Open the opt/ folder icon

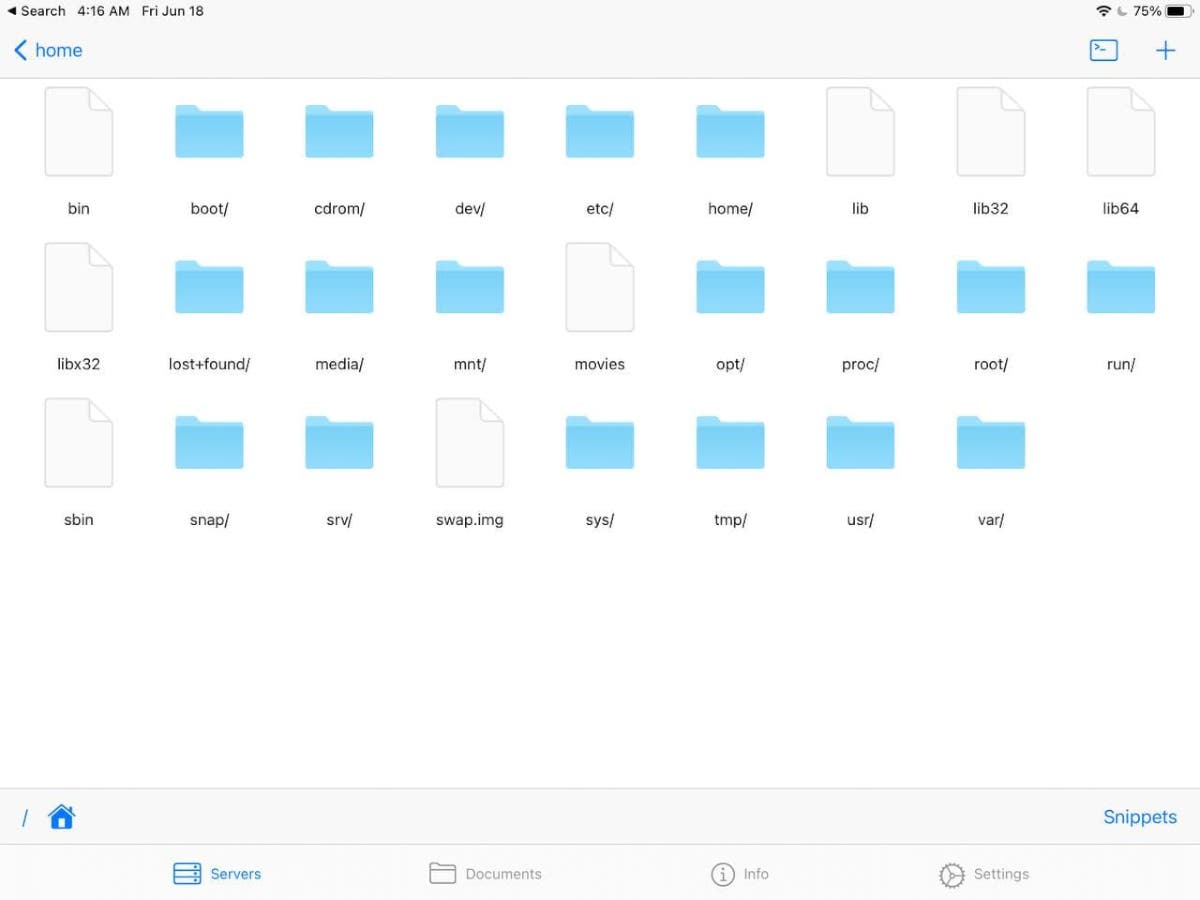click(x=730, y=287)
